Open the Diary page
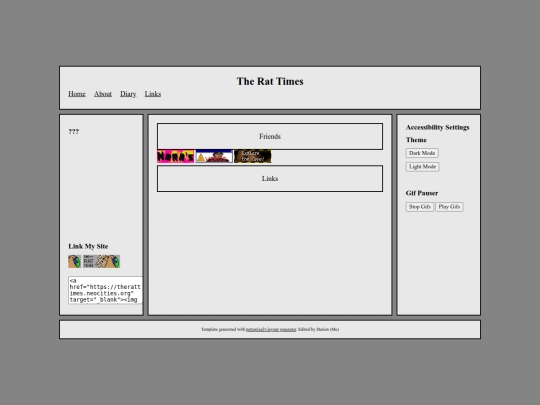The height and width of the screenshot is (405, 540). tap(128, 94)
